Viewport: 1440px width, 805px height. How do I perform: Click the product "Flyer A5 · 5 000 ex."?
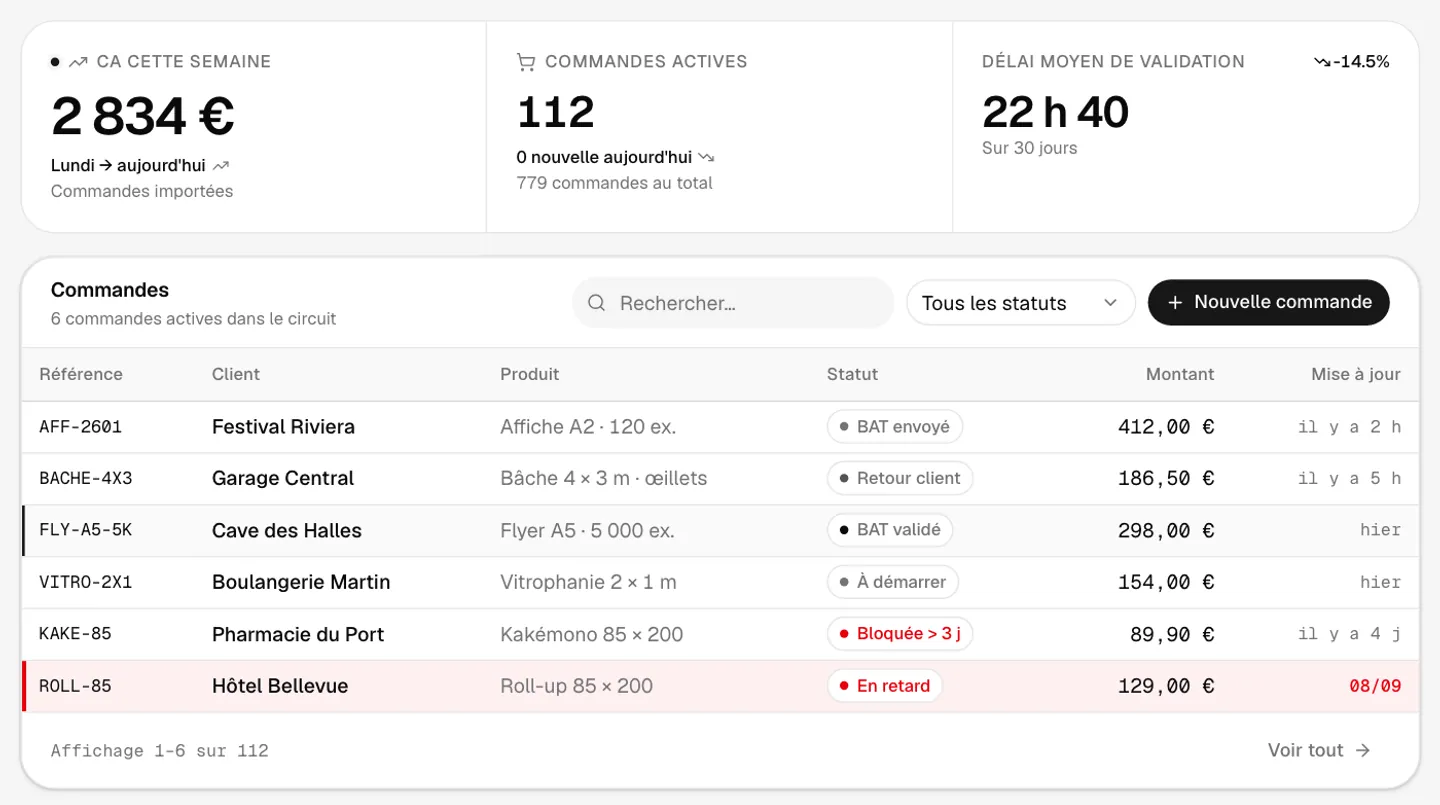pyautogui.click(x=587, y=530)
